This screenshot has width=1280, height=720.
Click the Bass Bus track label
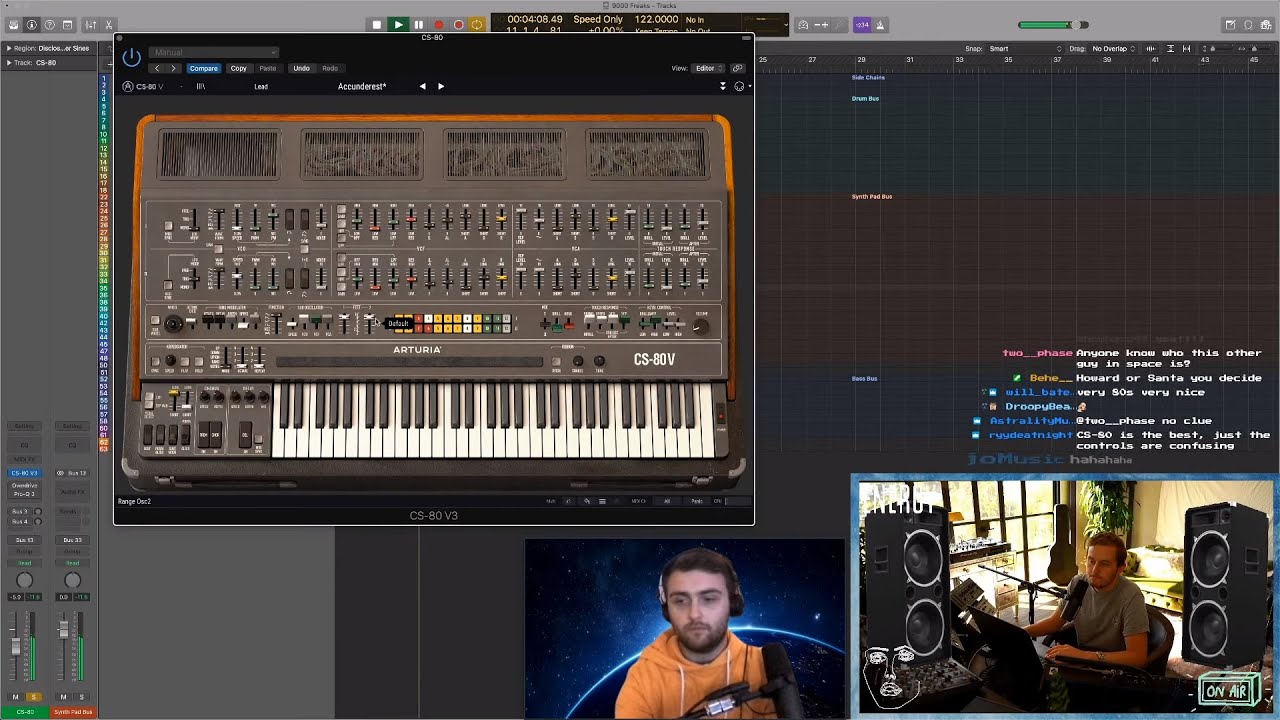(x=864, y=379)
